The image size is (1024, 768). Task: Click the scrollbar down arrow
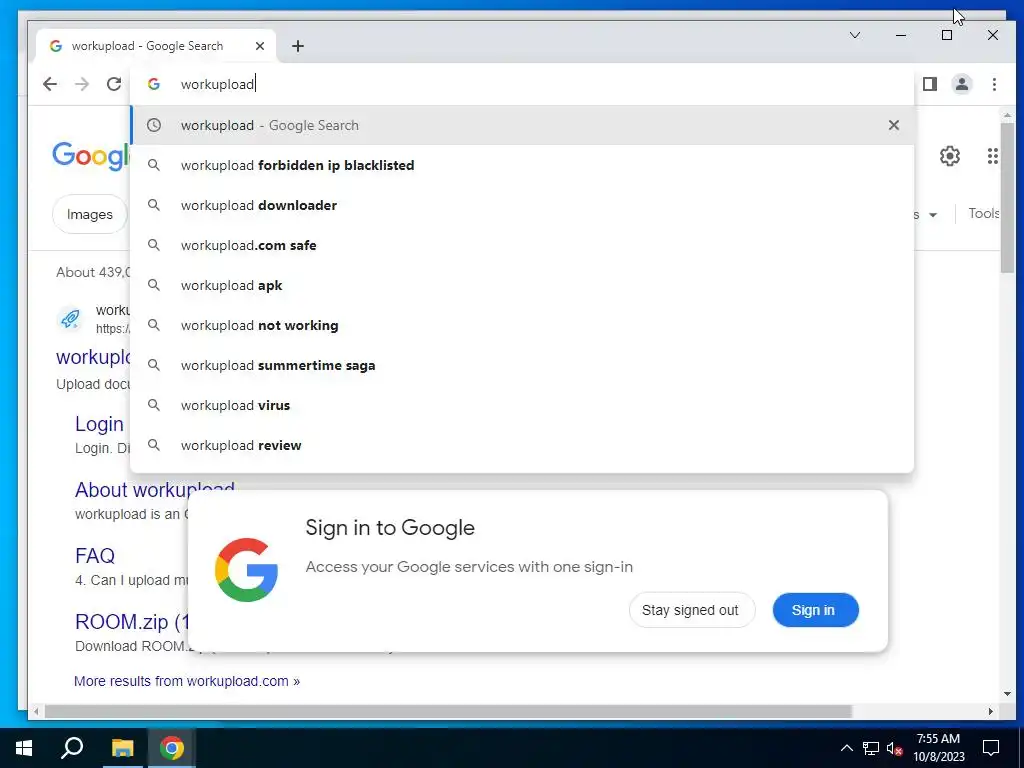click(1007, 694)
